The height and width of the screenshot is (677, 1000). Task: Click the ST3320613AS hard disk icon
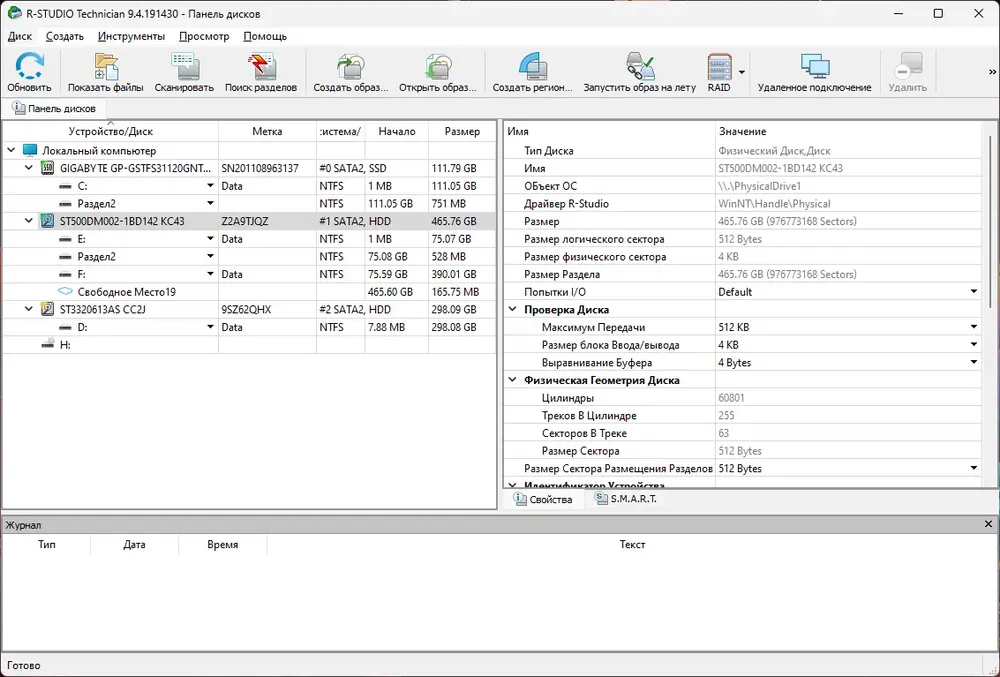(47, 309)
